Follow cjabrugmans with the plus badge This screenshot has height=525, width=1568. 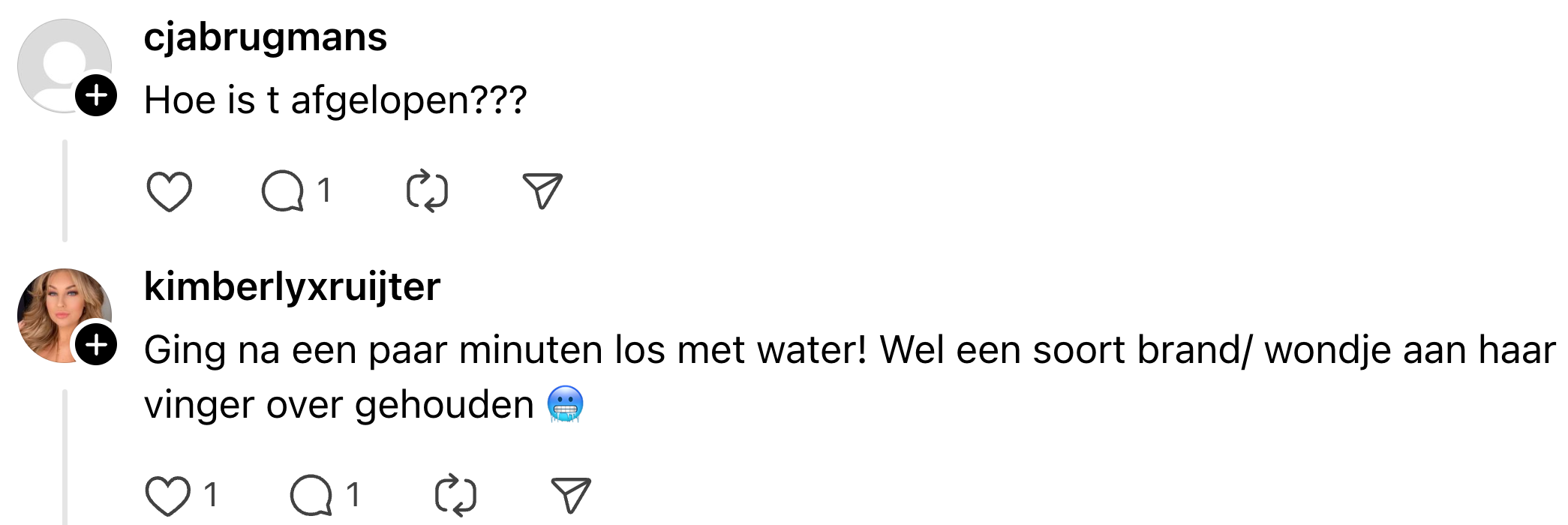coord(96,95)
